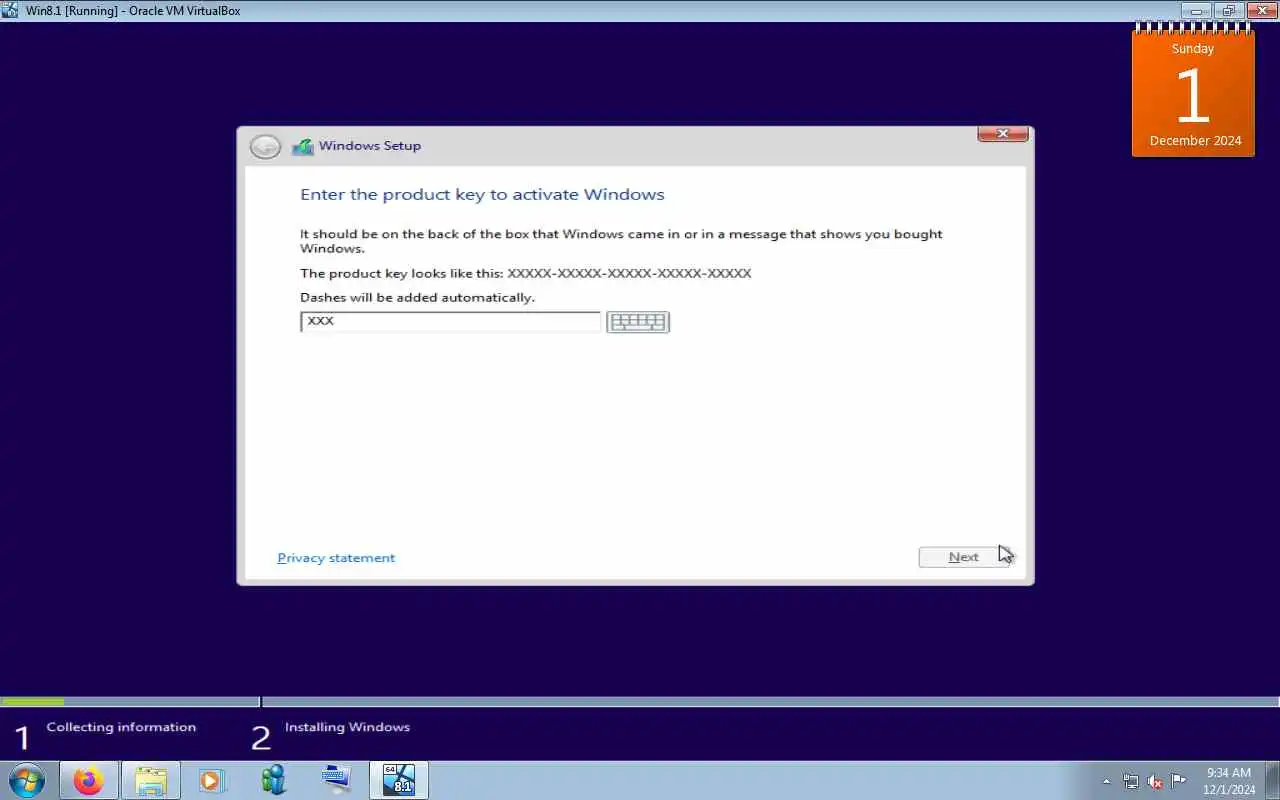Open the on-screen keyboard icon

click(x=638, y=321)
